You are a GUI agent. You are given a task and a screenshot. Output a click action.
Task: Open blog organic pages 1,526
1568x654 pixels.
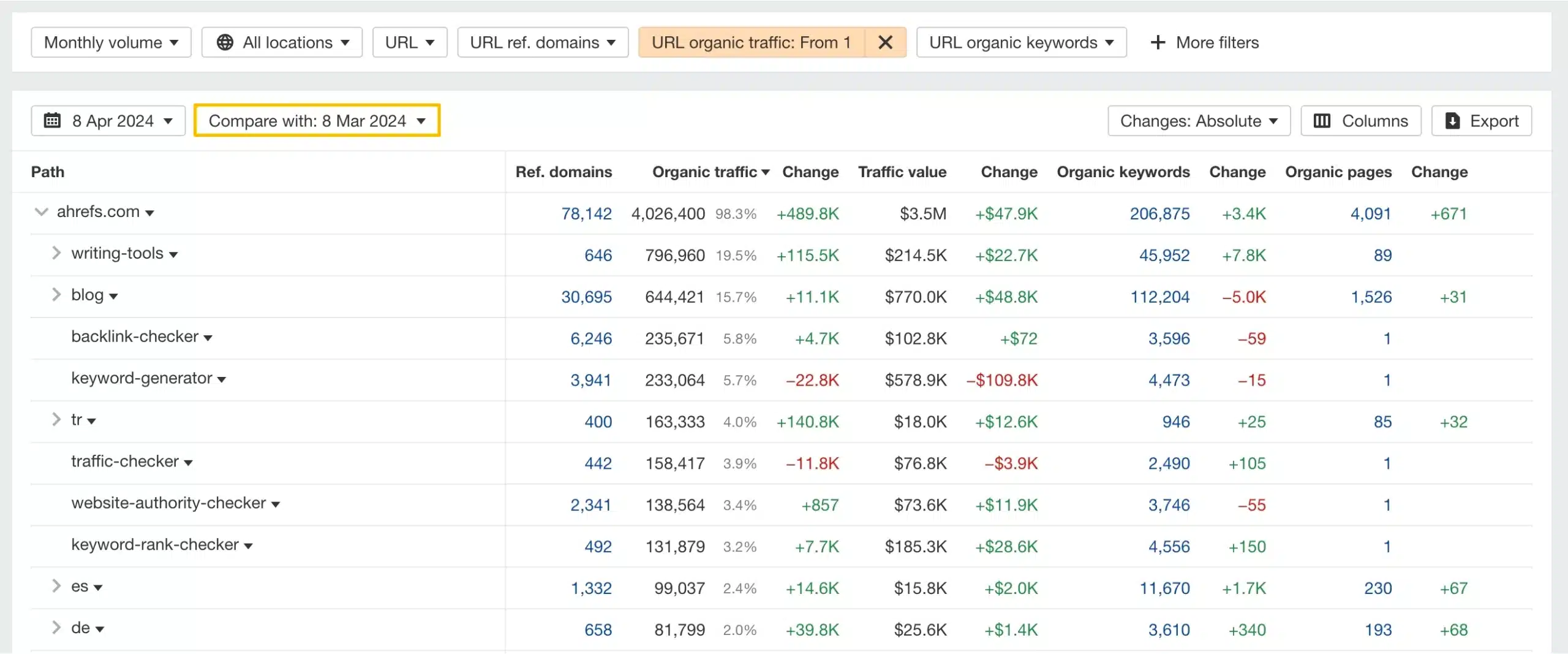coord(1371,297)
